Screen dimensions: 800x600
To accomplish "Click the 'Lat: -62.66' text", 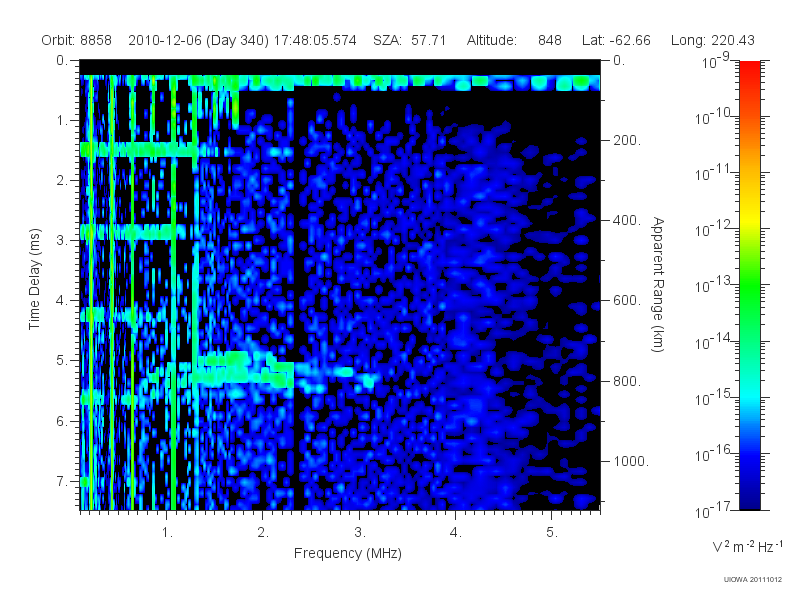I will 616,40.
